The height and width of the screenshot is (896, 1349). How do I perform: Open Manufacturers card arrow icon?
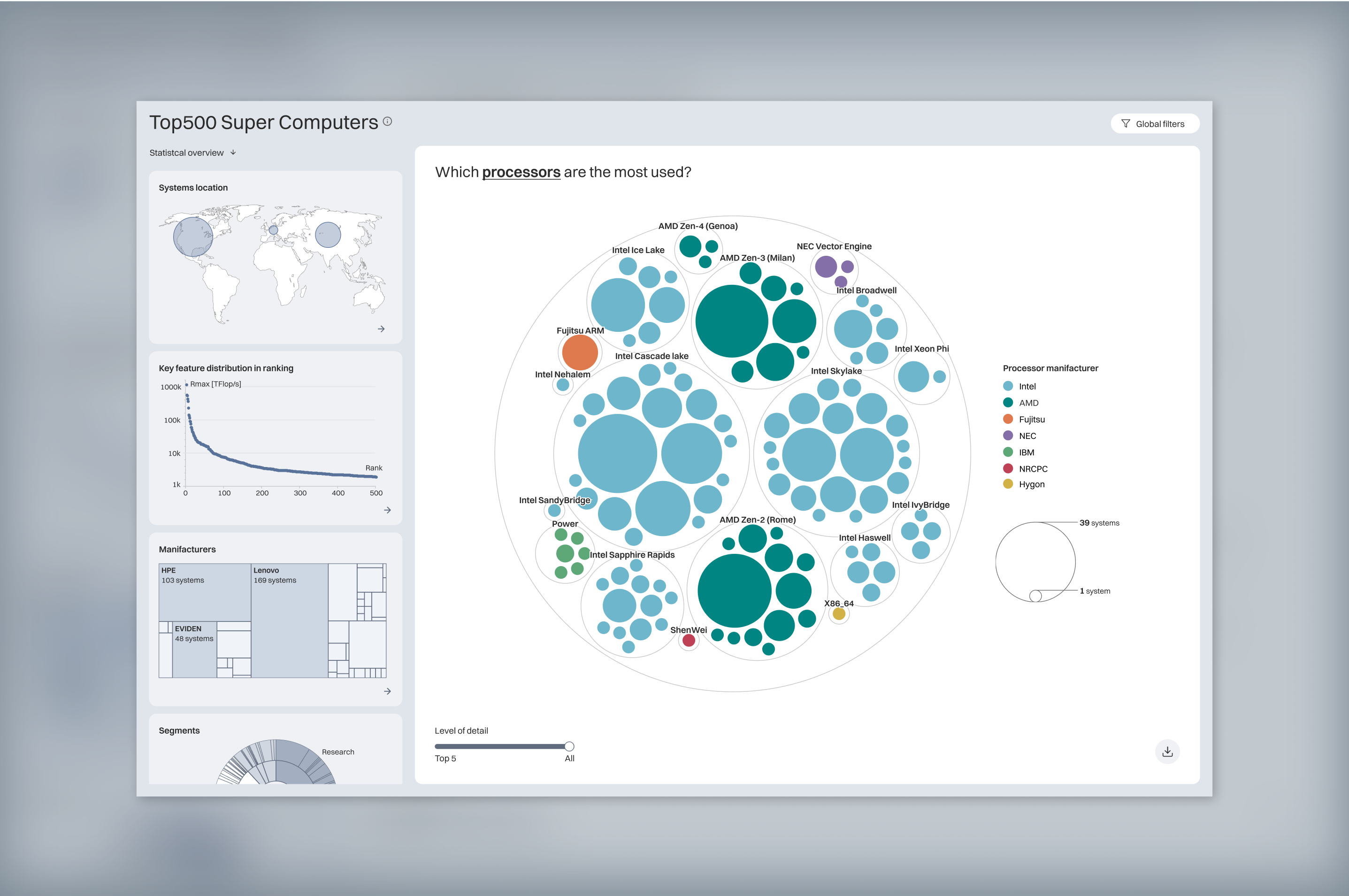[x=387, y=691]
